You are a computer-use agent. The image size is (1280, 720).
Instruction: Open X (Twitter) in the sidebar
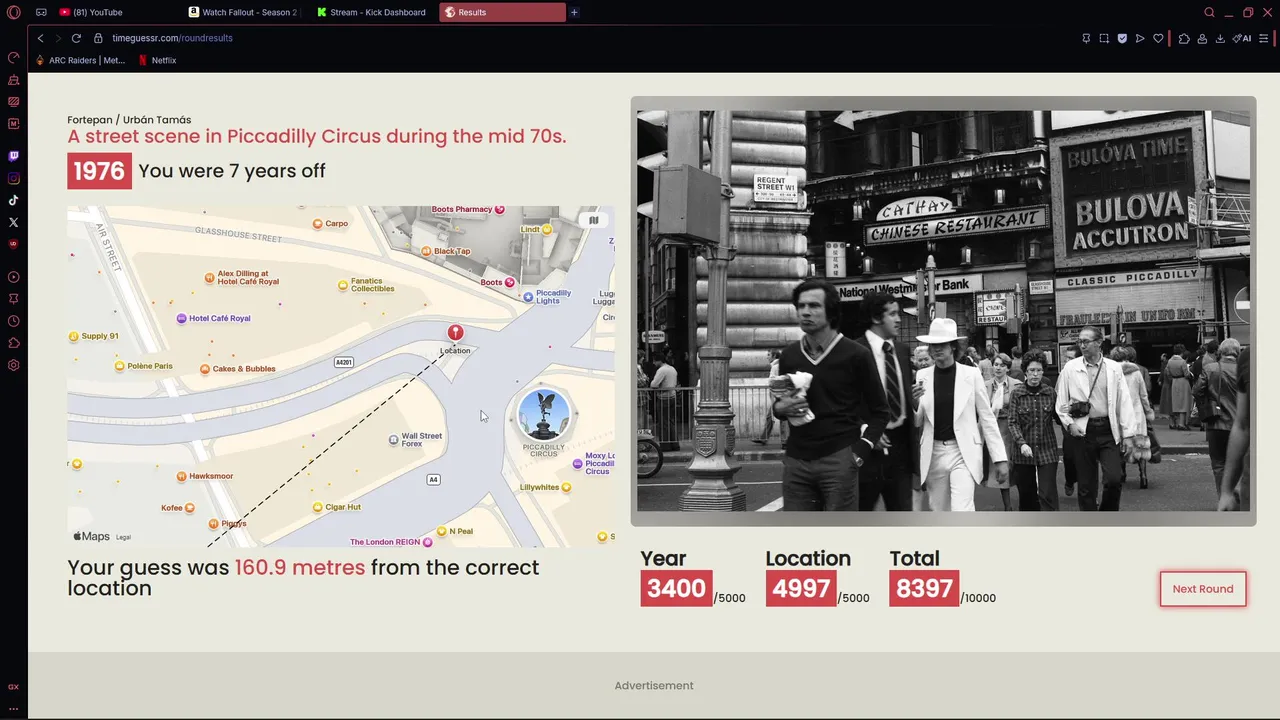tap(13, 222)
